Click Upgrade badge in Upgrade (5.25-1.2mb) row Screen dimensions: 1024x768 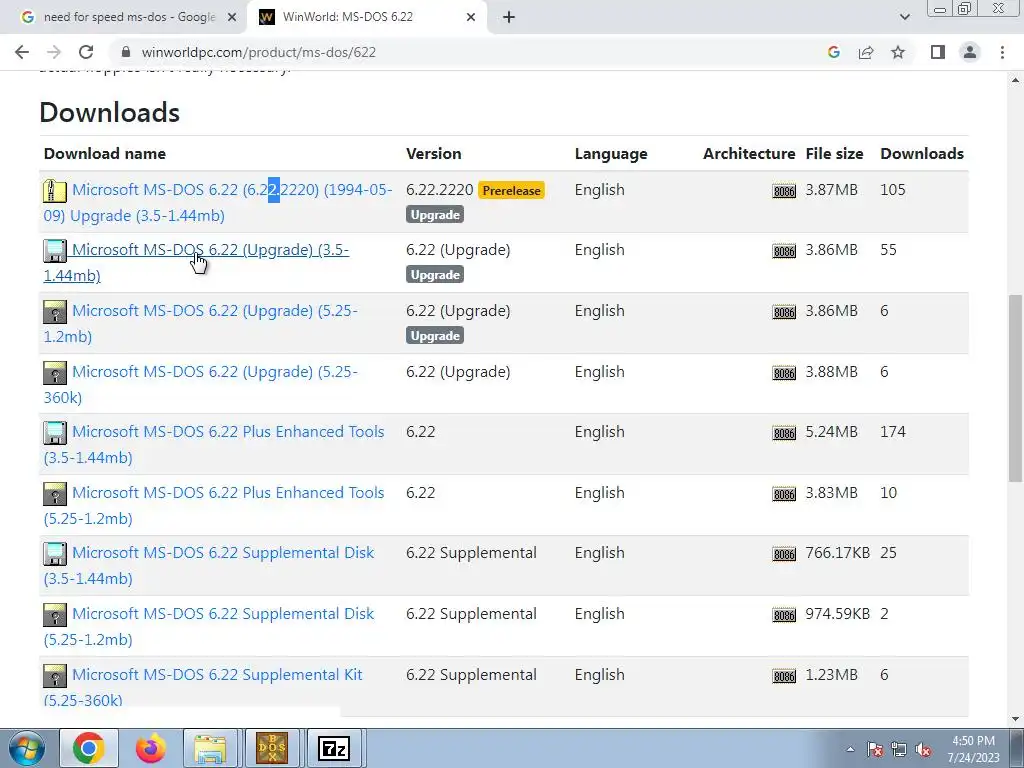(435, 336)
